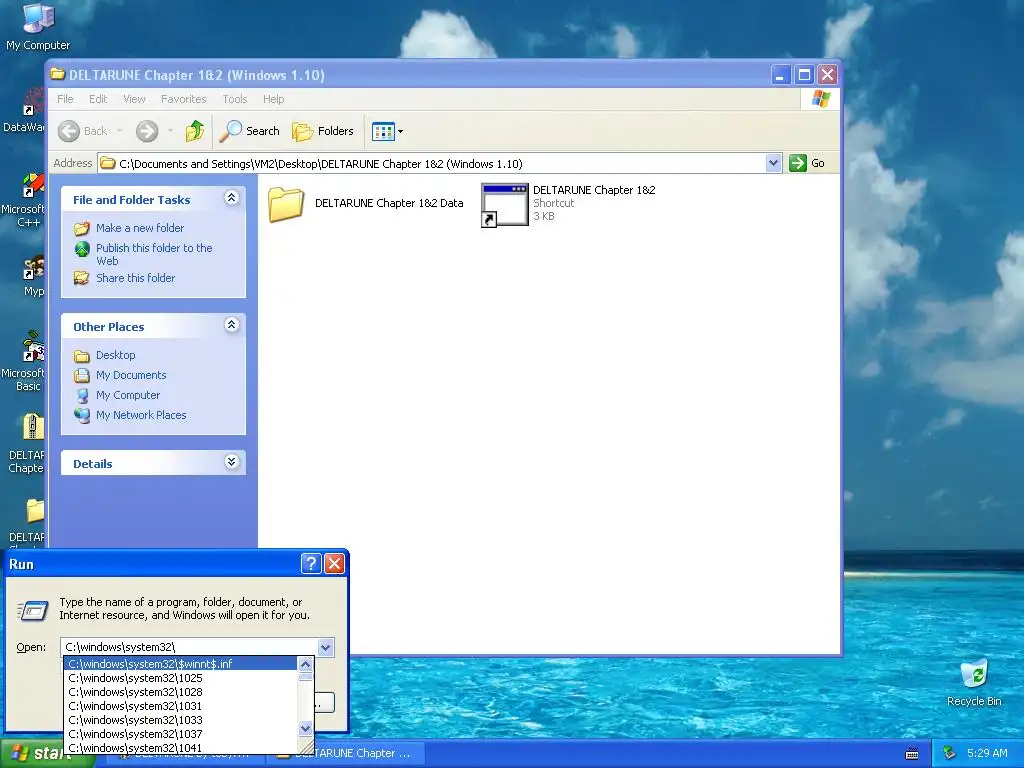Collapse the File and Folder Tasks panel

pyautogui.click(x=231, y=198)
